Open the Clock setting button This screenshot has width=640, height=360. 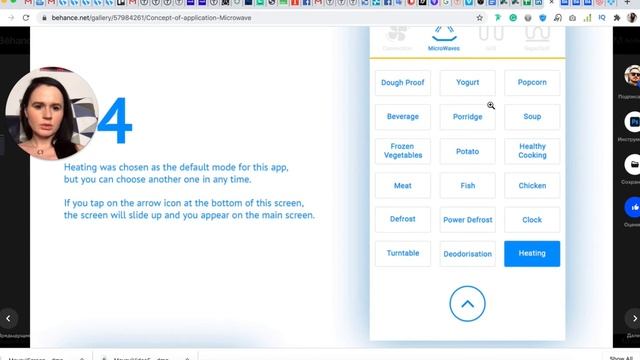[x=532, y=220]
